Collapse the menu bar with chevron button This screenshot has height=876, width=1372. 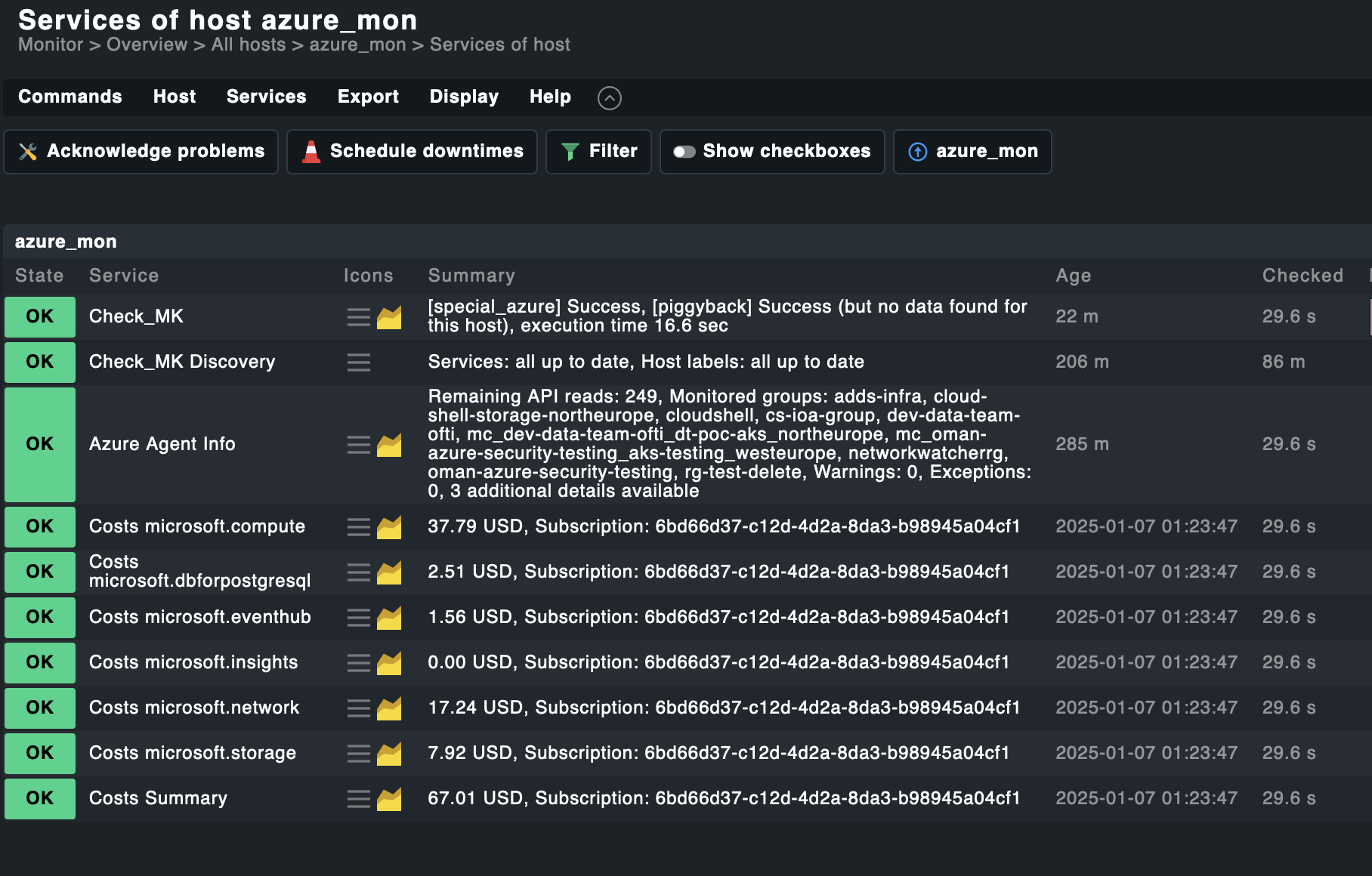[609, 97]
